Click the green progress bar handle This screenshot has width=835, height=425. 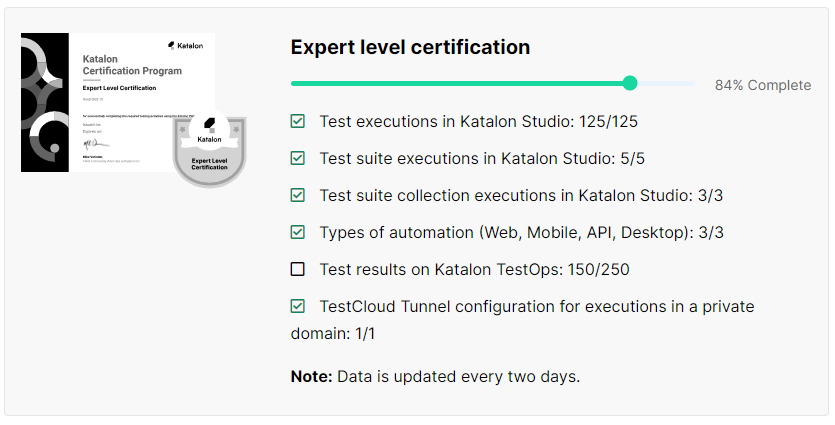pyautogui.click(x=630, y=83)
